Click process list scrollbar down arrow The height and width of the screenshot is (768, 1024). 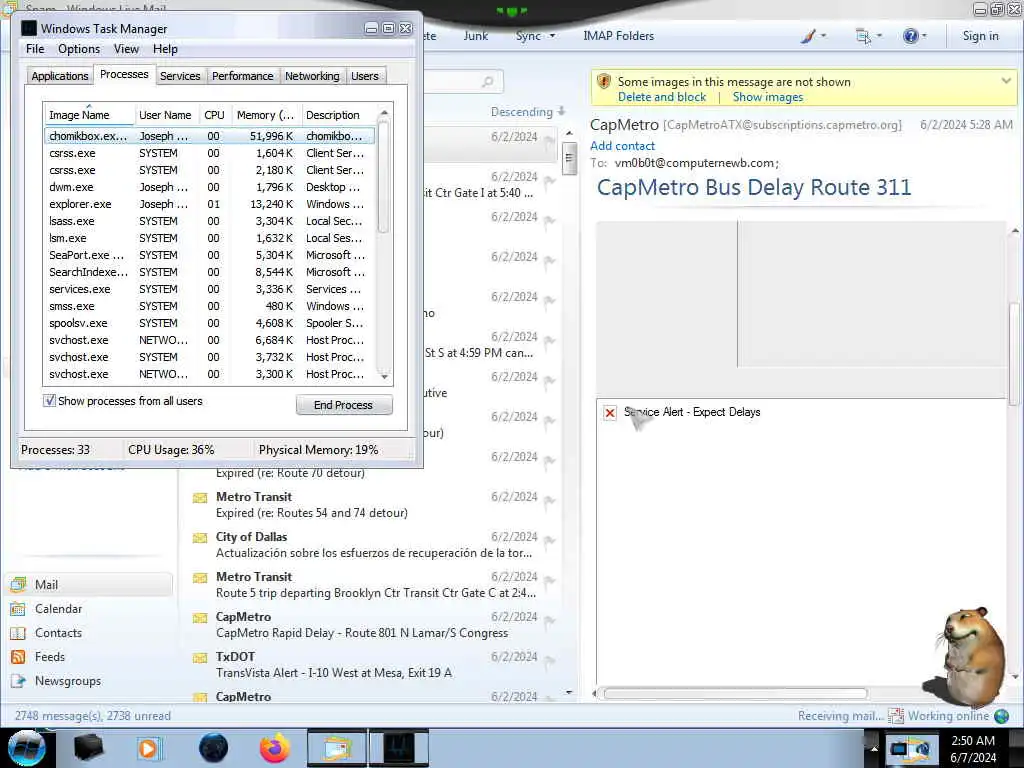[384, 377]
